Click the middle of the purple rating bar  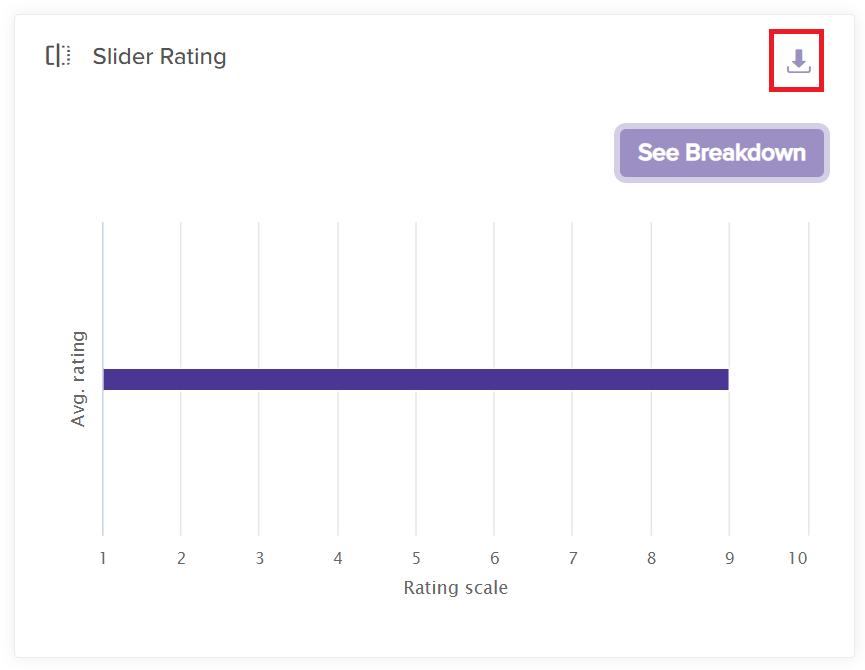[416, 379]
